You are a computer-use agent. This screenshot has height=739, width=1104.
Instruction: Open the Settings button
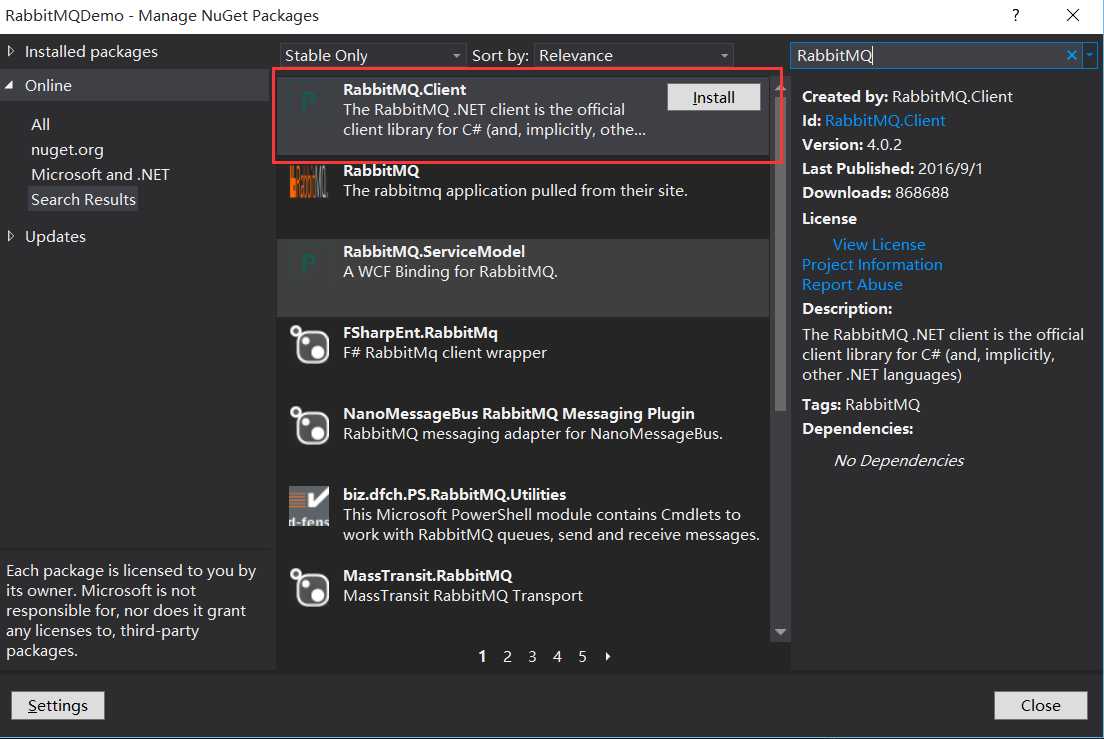(x=58, y=705)
